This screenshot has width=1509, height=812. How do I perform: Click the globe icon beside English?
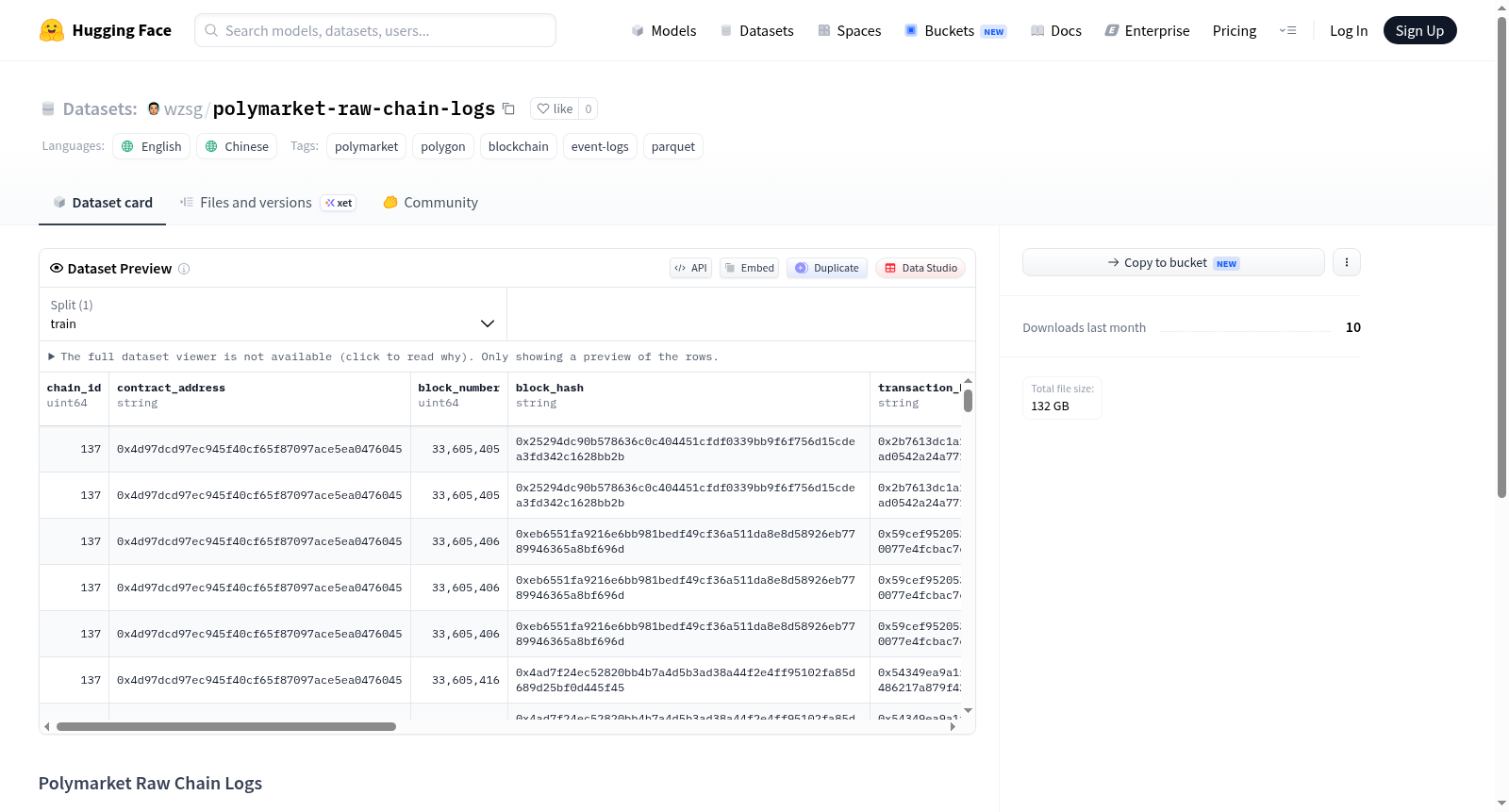[128, 146]
